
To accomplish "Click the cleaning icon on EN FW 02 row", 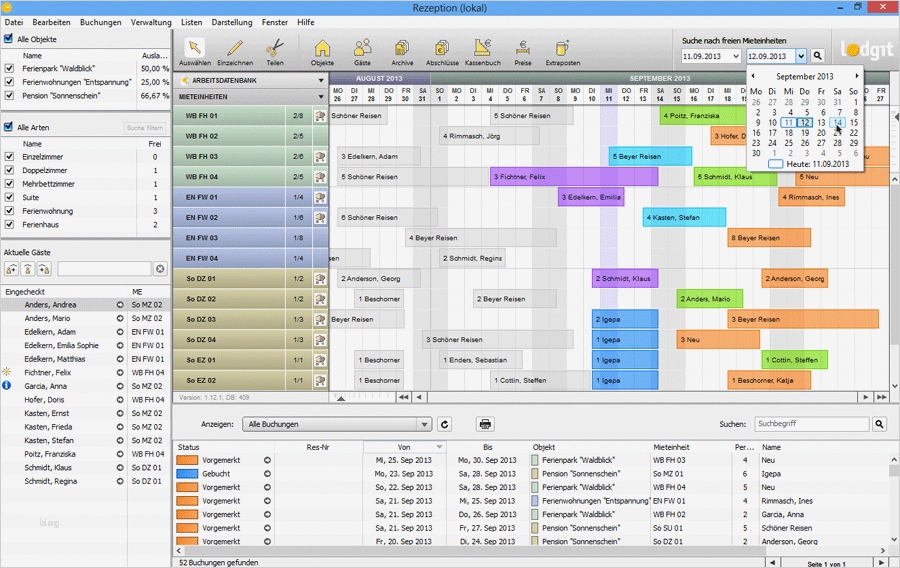I will pos(320,218).
